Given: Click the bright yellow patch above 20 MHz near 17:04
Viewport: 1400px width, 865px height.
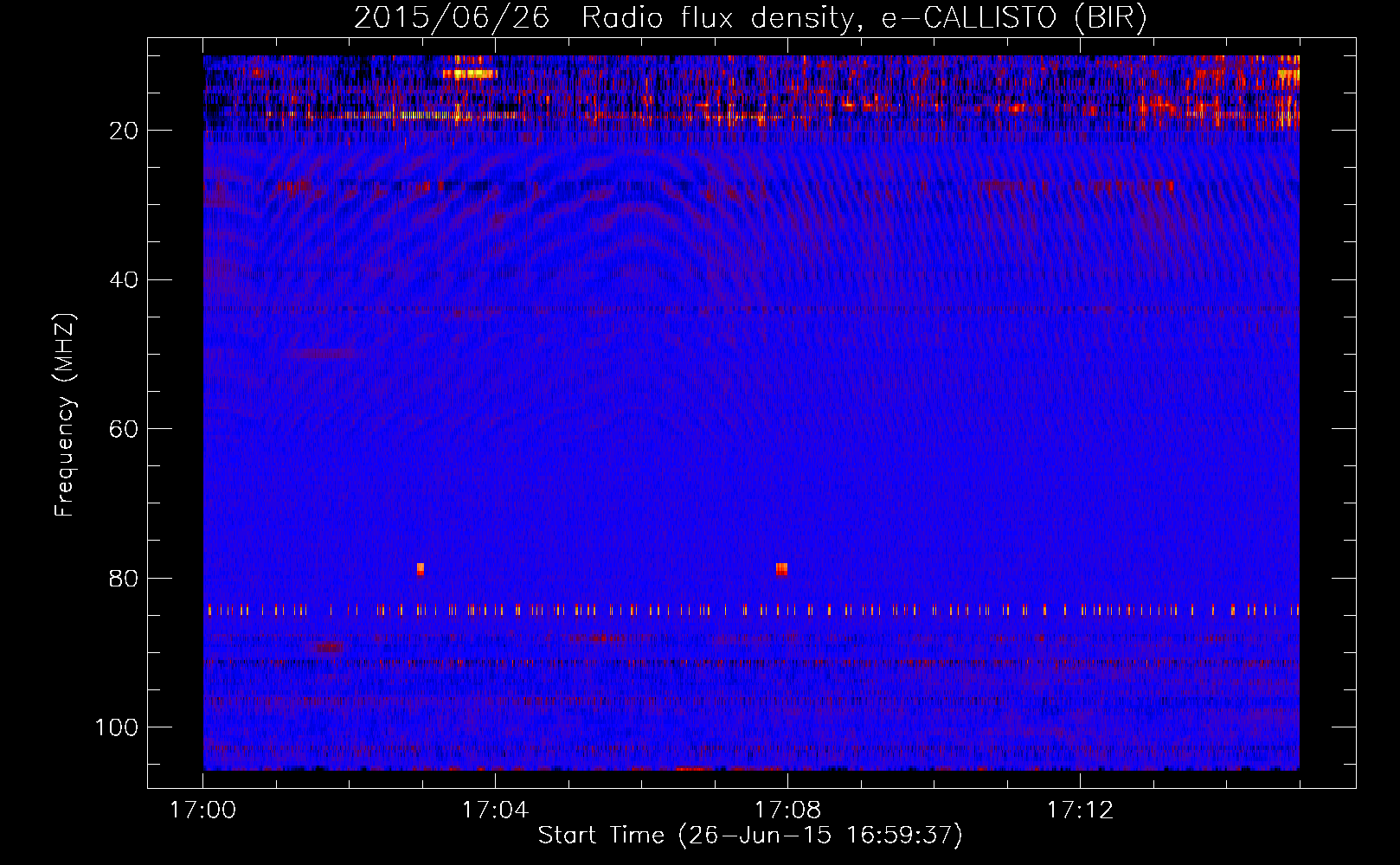Looking at the screenshot, I should click(470, 74).
